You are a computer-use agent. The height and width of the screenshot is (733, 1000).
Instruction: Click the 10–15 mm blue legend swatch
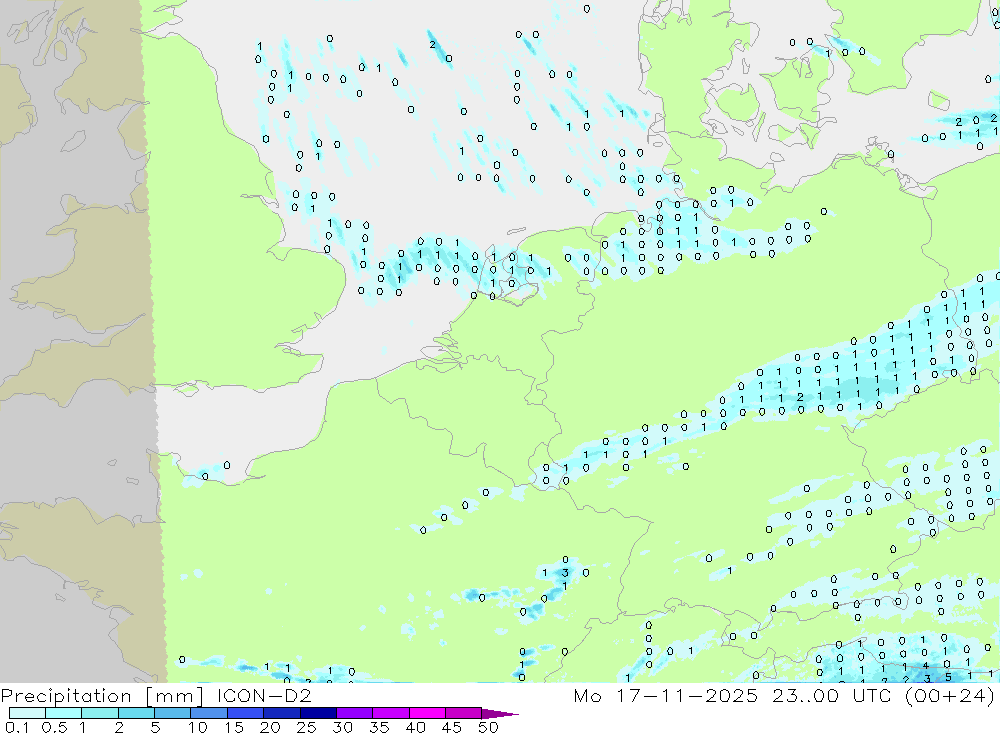point(209,713)
